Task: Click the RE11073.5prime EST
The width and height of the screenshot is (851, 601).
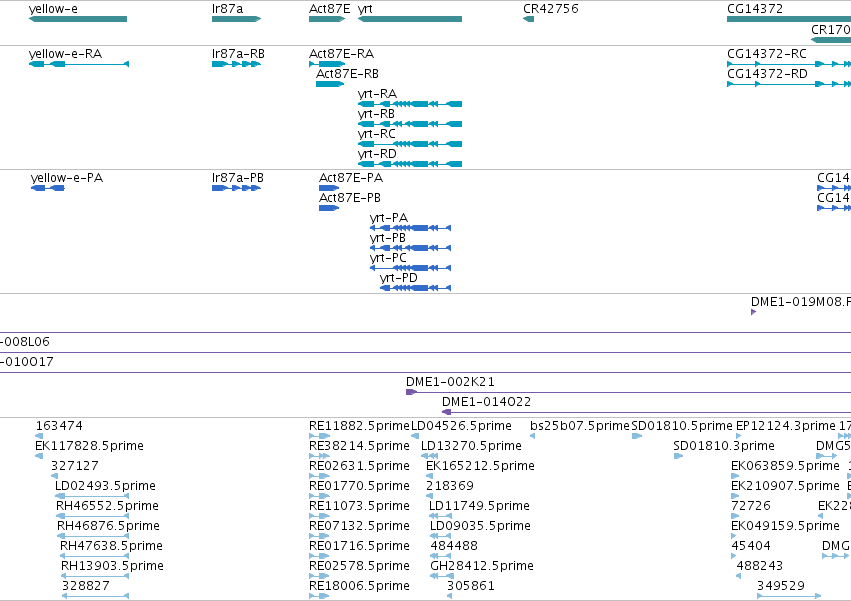Action: point(319,516)
